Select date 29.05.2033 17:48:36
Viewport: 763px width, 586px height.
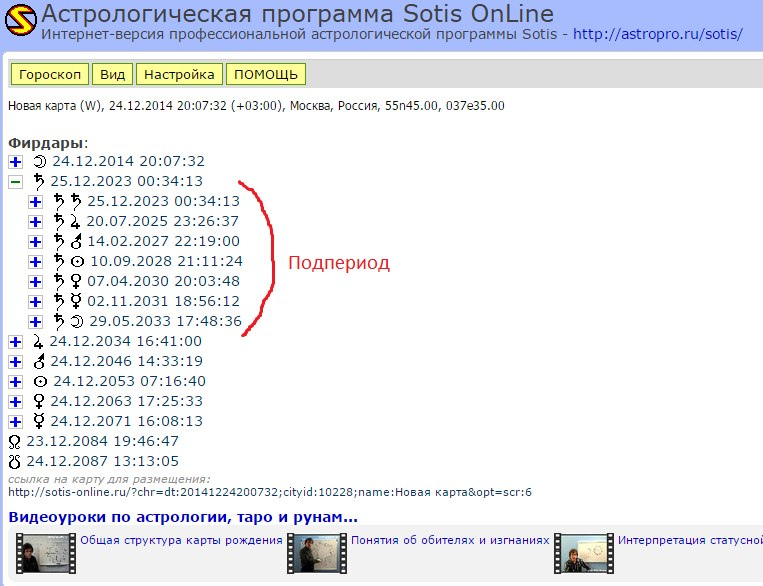(x=165, y=321)
